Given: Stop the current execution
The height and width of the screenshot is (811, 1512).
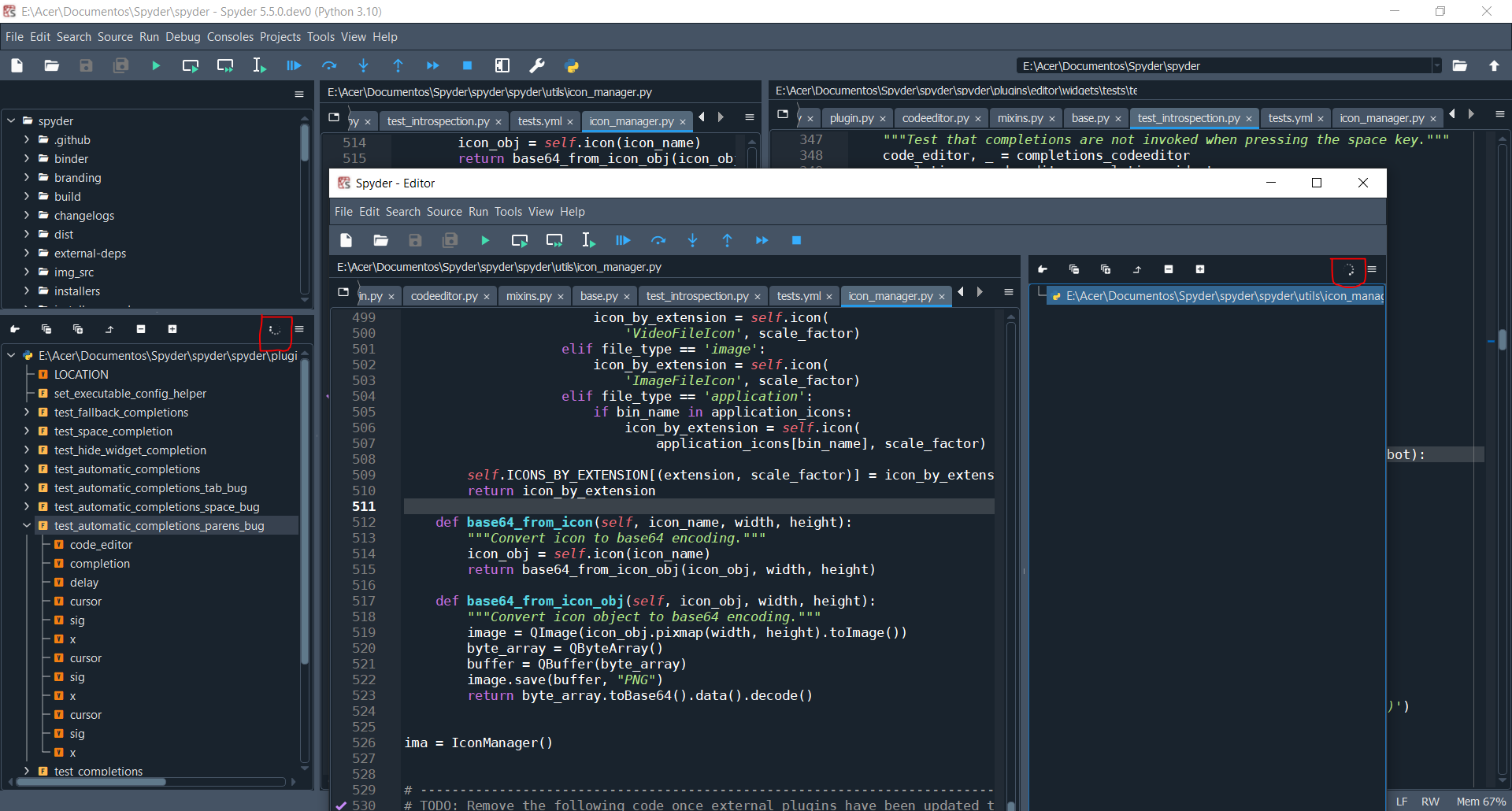Looking at the screenshot, I should [x=467, y=65].
